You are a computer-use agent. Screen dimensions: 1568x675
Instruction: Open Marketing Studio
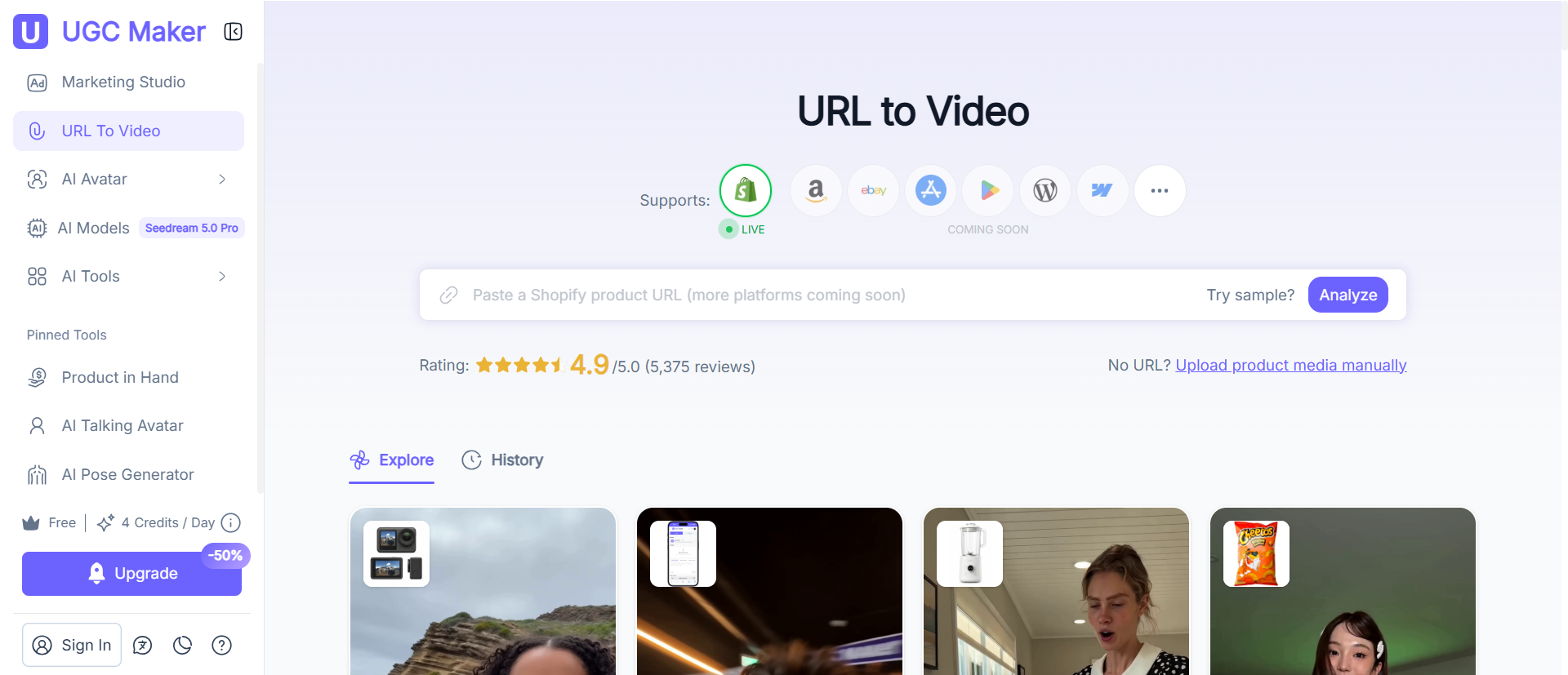128,82
